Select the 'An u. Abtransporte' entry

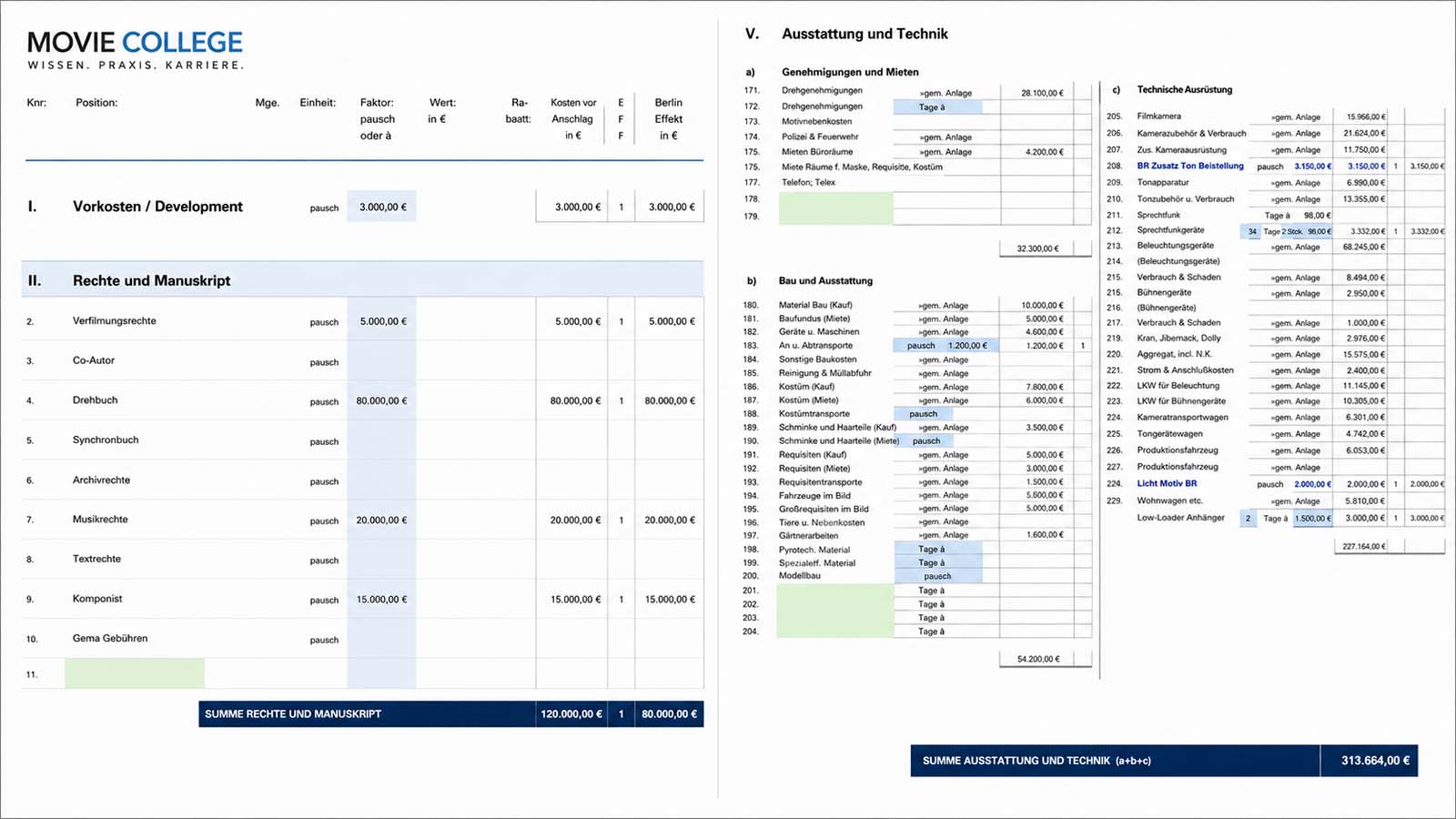pyautogui.click(x=815, y=346)
